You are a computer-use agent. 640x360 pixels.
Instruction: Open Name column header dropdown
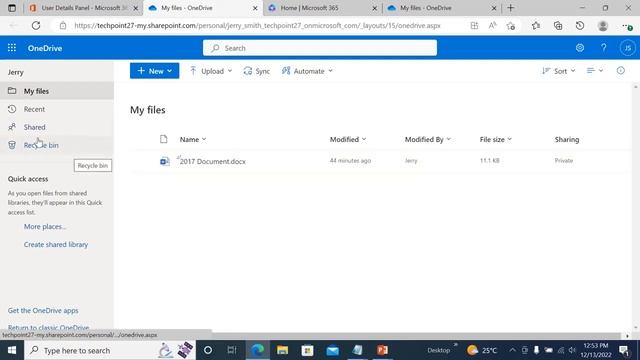193,139
